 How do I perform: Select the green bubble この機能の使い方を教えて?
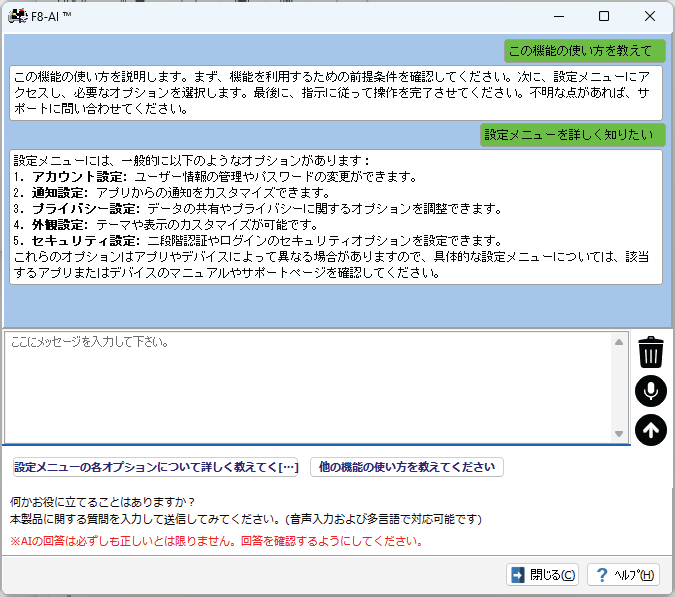click(x=584, y=51)
